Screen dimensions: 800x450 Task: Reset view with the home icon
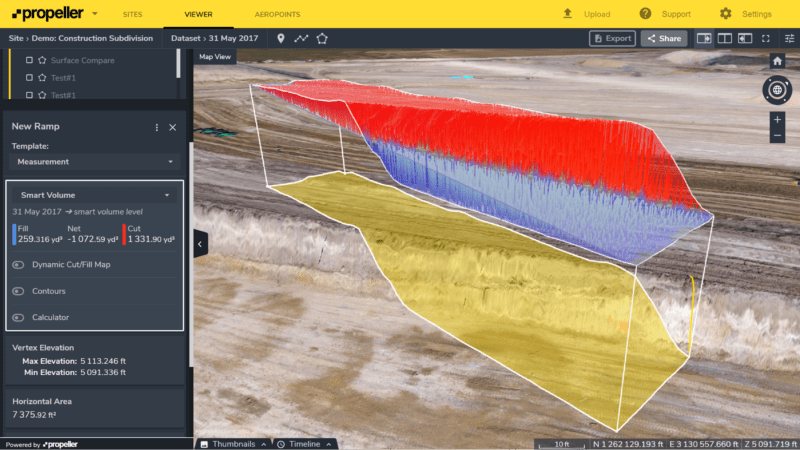pyautogui.click(x=777, y=61)
